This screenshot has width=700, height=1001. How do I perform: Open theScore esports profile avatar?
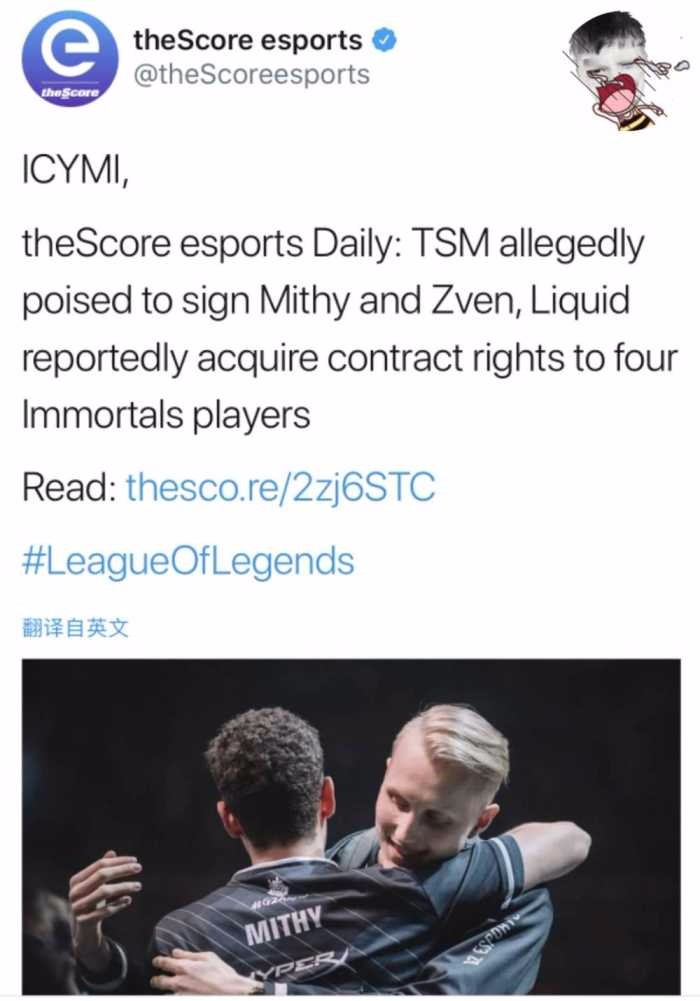click(70, 59)
